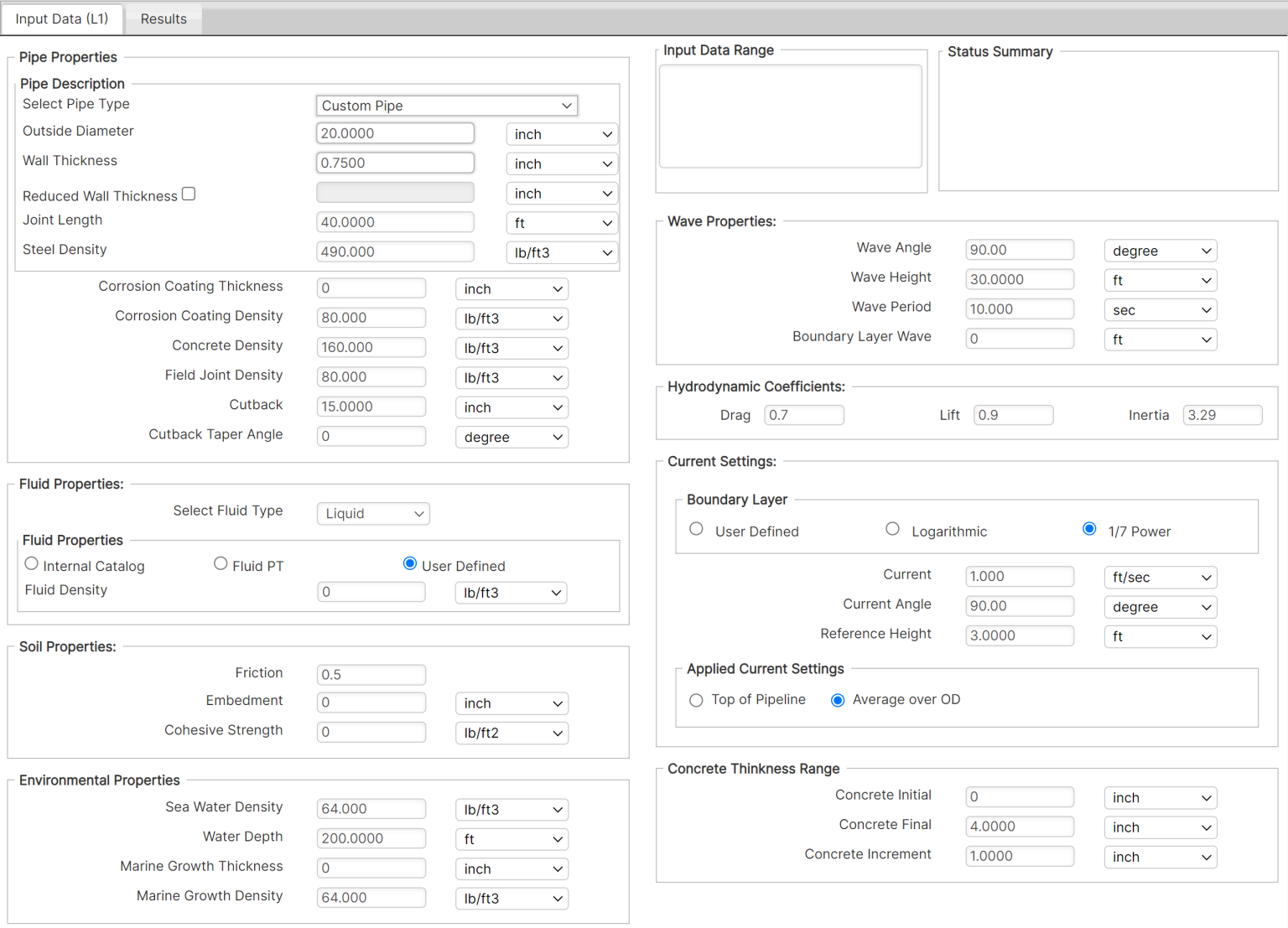
Task: Open the Outside Diameter unit dropdown
Action: pyautogui.click(x=562, y=133)
